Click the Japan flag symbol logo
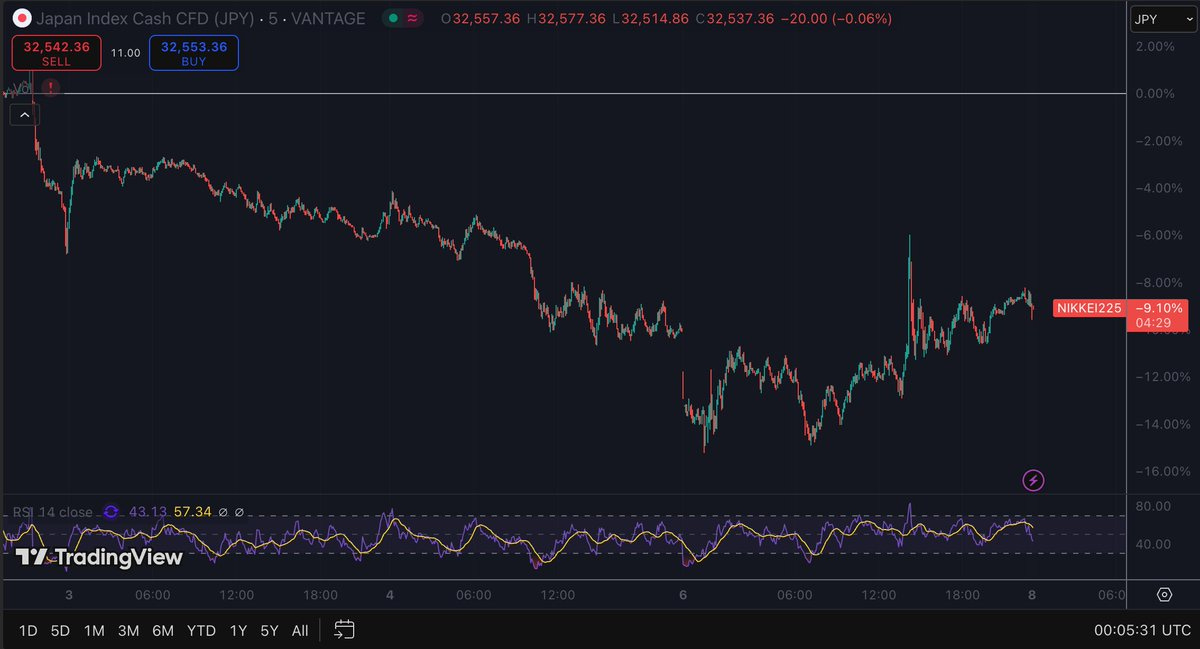1200x649 pixels. point(19,19)
